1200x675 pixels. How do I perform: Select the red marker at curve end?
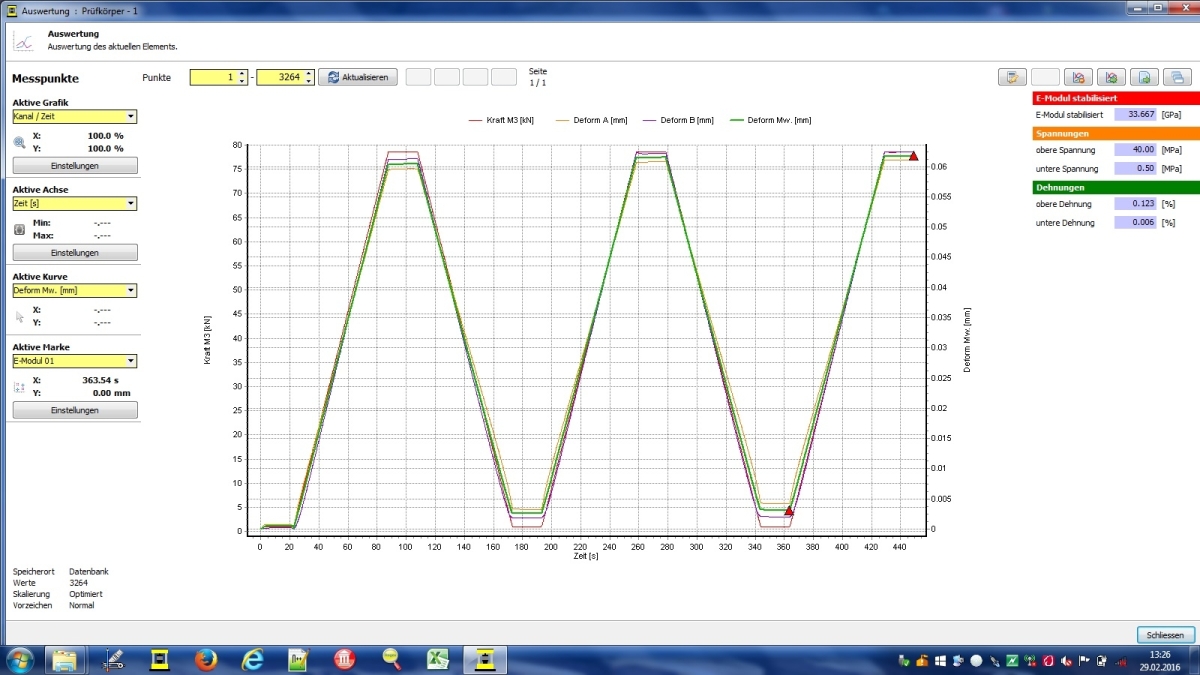913,156
